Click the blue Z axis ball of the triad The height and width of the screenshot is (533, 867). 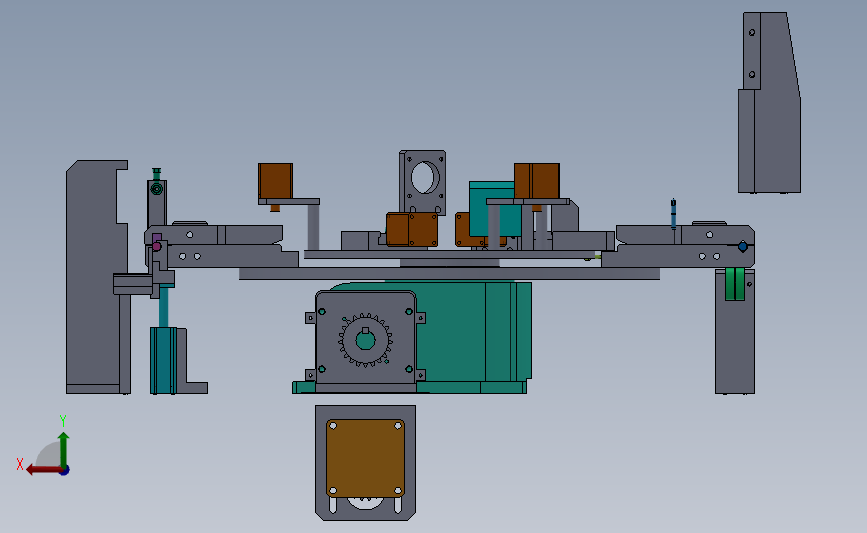[65, 471]
